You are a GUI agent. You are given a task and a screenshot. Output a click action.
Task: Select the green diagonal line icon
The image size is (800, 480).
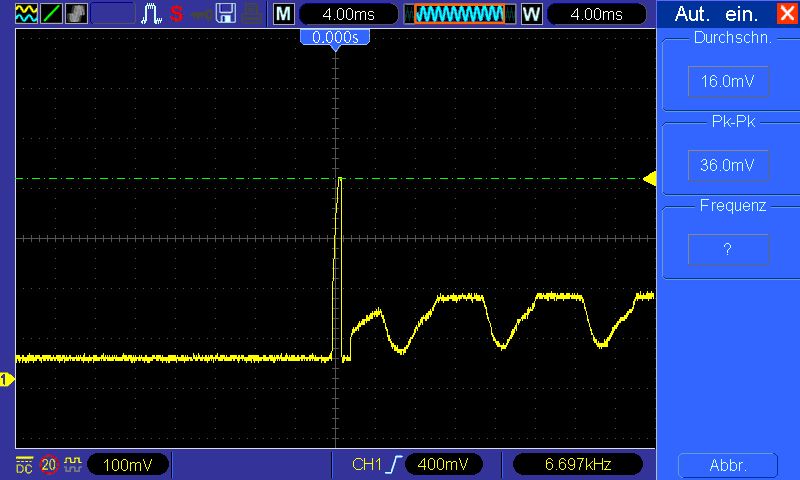click(x=51, y=14)
